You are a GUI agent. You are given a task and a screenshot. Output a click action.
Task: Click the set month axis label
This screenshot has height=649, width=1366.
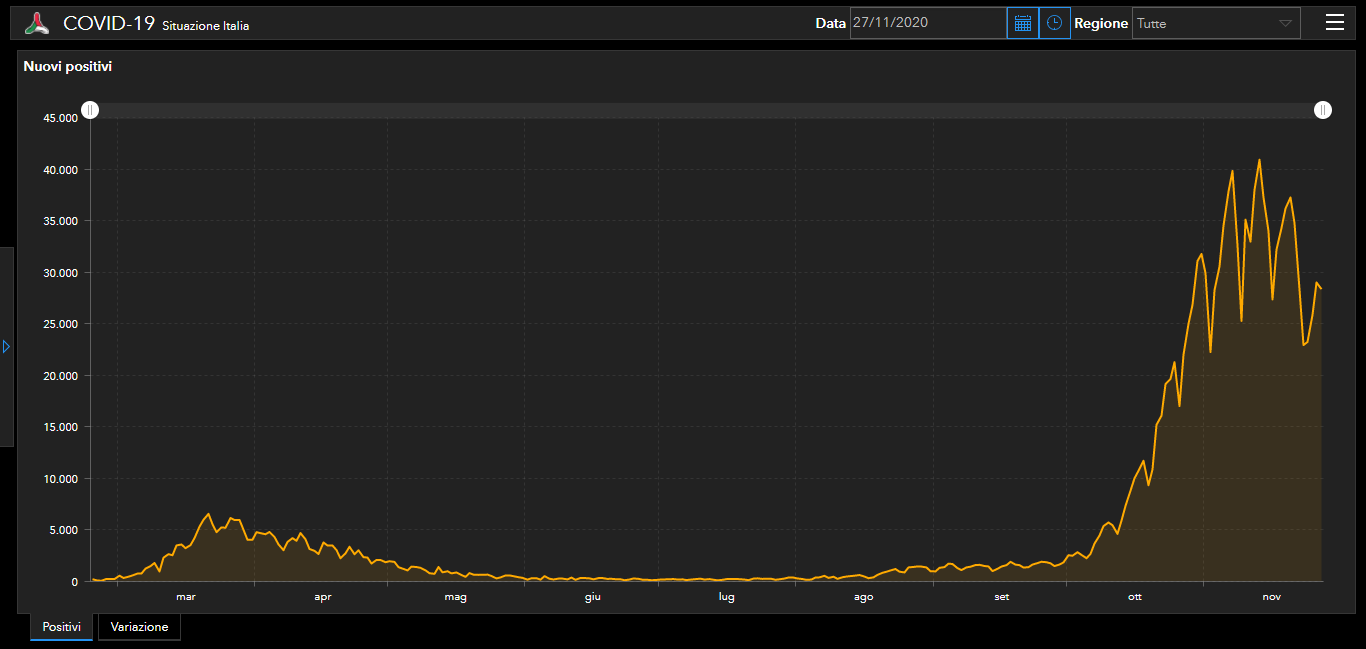point(1002,597)
